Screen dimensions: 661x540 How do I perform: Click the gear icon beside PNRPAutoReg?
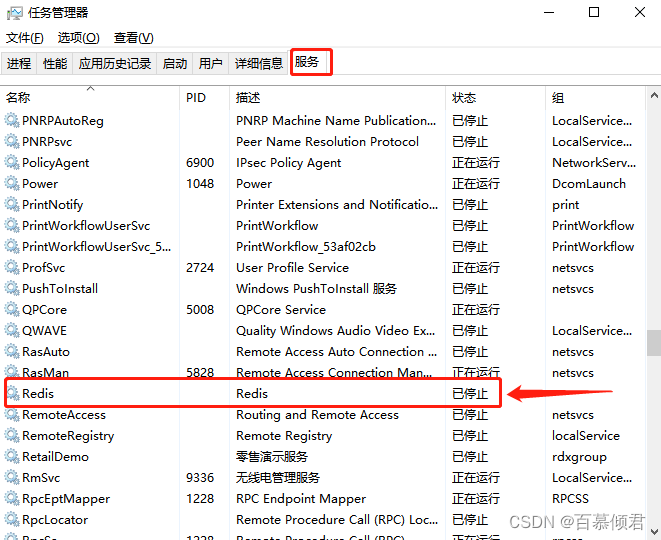pos(12,121)
